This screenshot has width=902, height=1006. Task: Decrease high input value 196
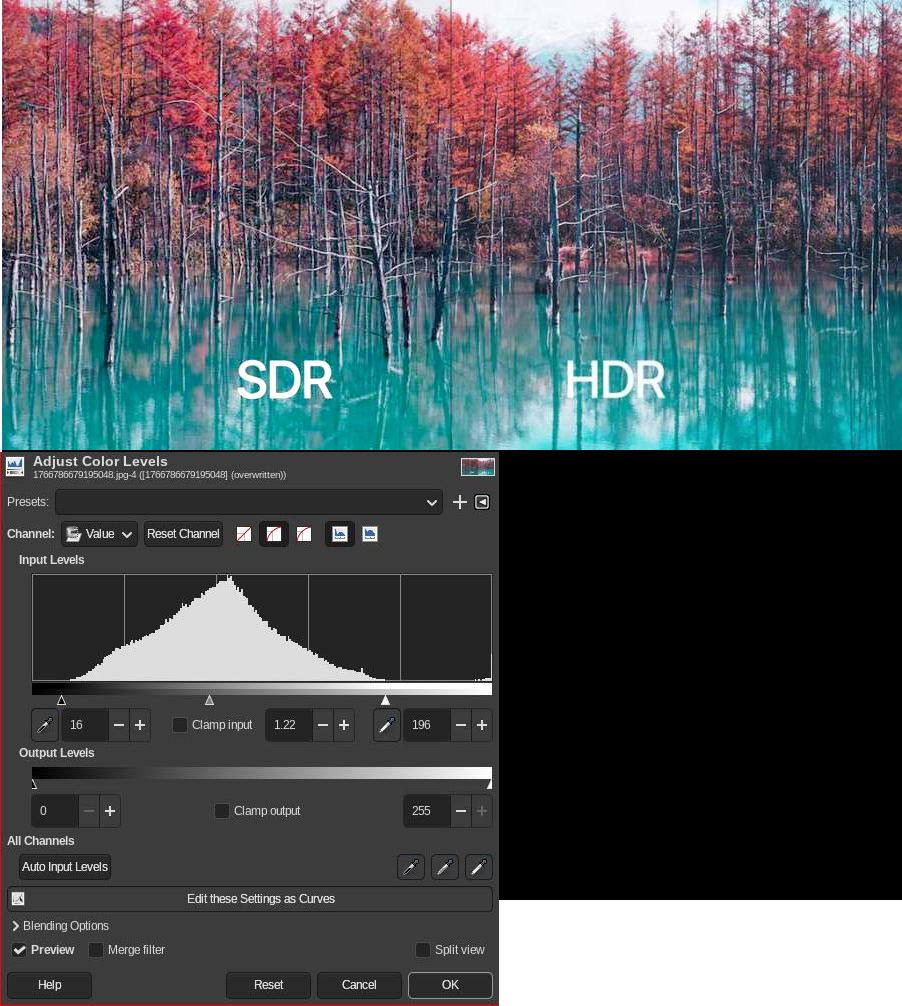coord(461,725)
